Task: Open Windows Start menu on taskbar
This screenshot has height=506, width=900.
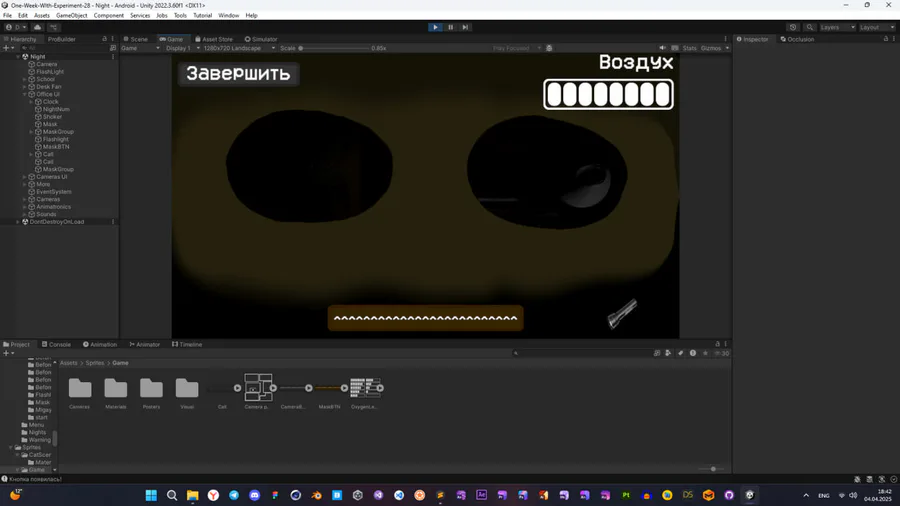Action: click(151, 495)
